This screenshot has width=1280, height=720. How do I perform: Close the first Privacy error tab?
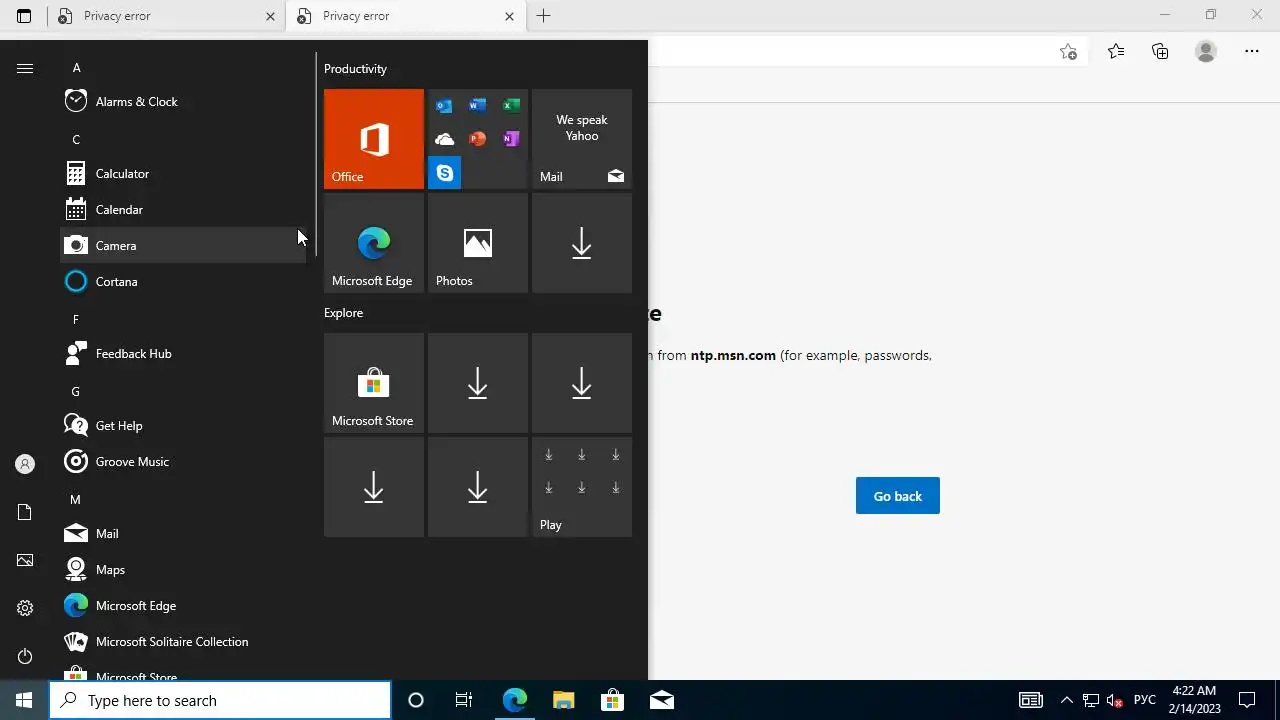point(270,16)
